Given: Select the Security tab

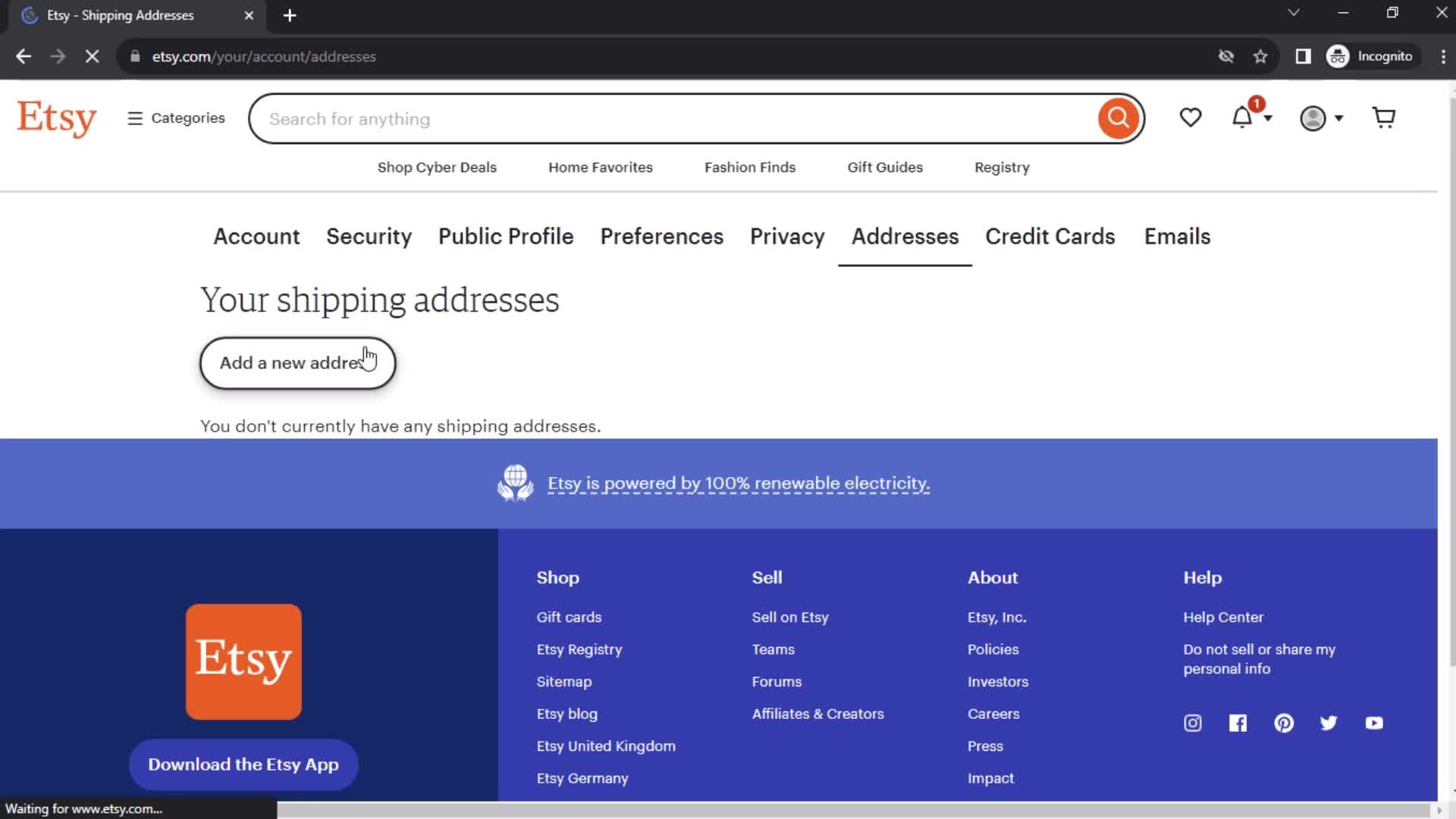Looking at the screenshot, I should click(x=368, y=236).
